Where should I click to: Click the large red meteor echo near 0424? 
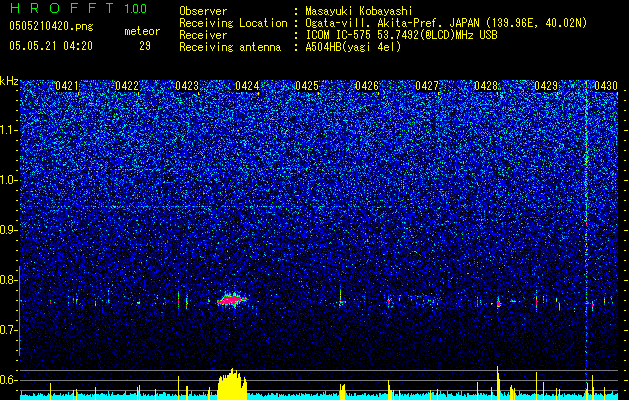point(232,300)
